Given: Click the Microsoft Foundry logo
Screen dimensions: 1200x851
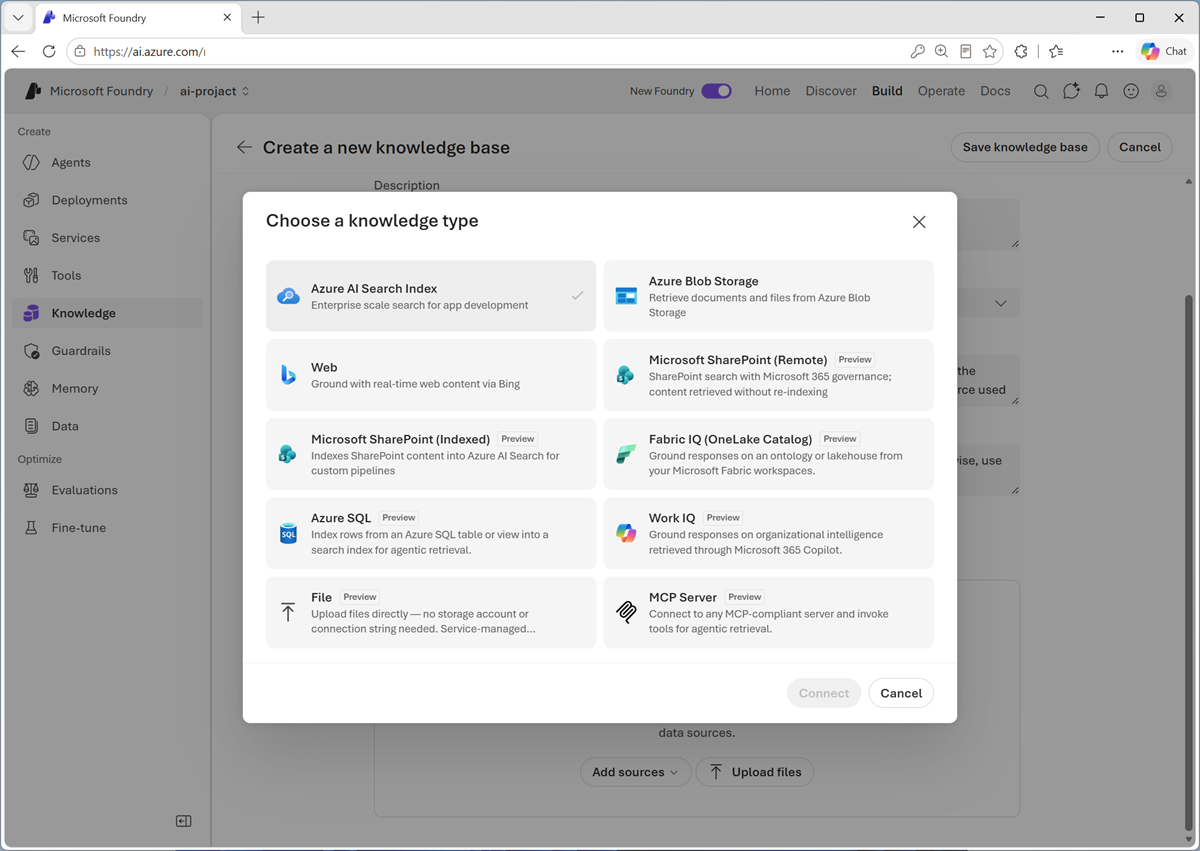Looking at the screenshot, I should pyautogui.click(x=33, y=91).
